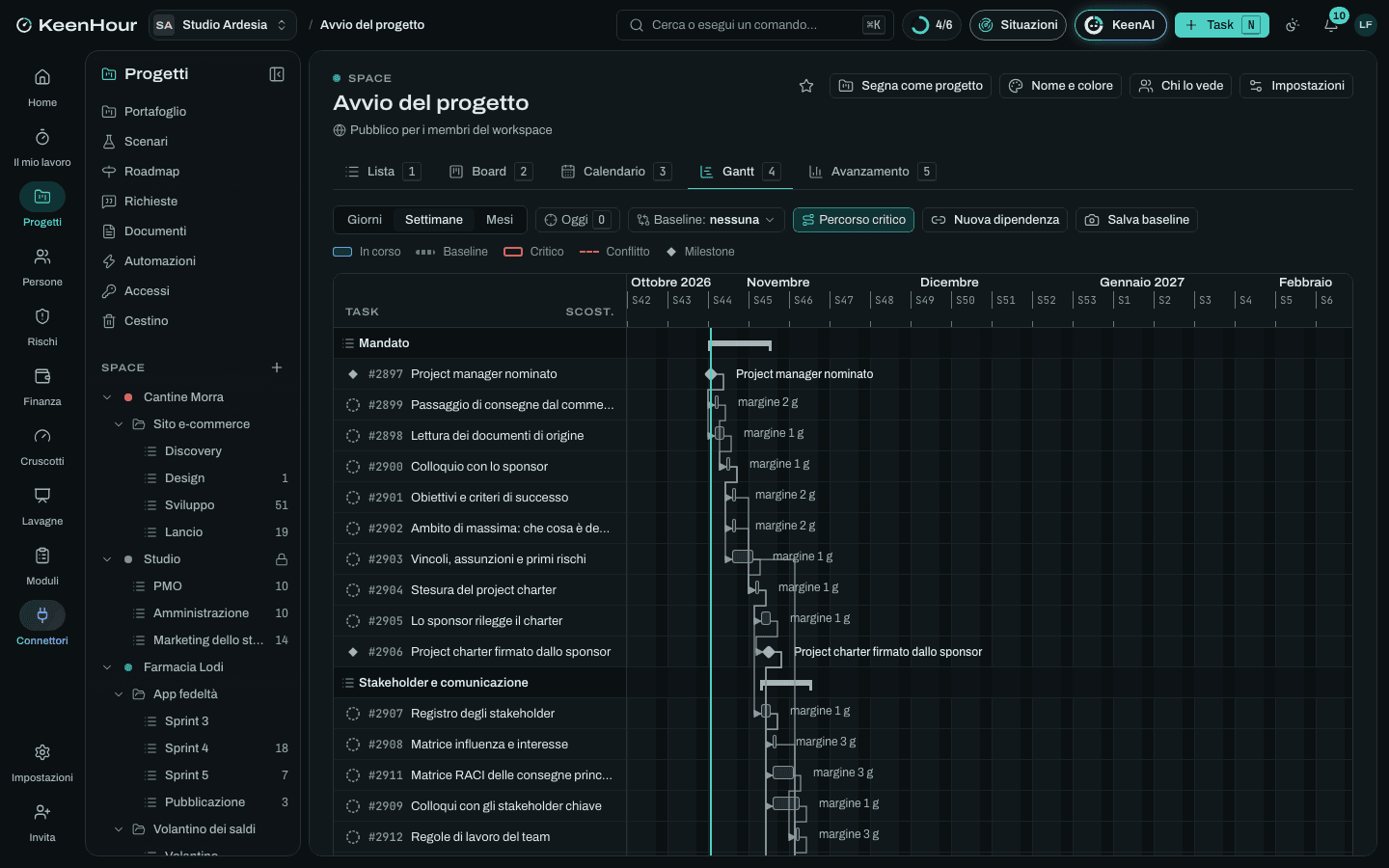Open Il mio lavoro section

(42, 147)
